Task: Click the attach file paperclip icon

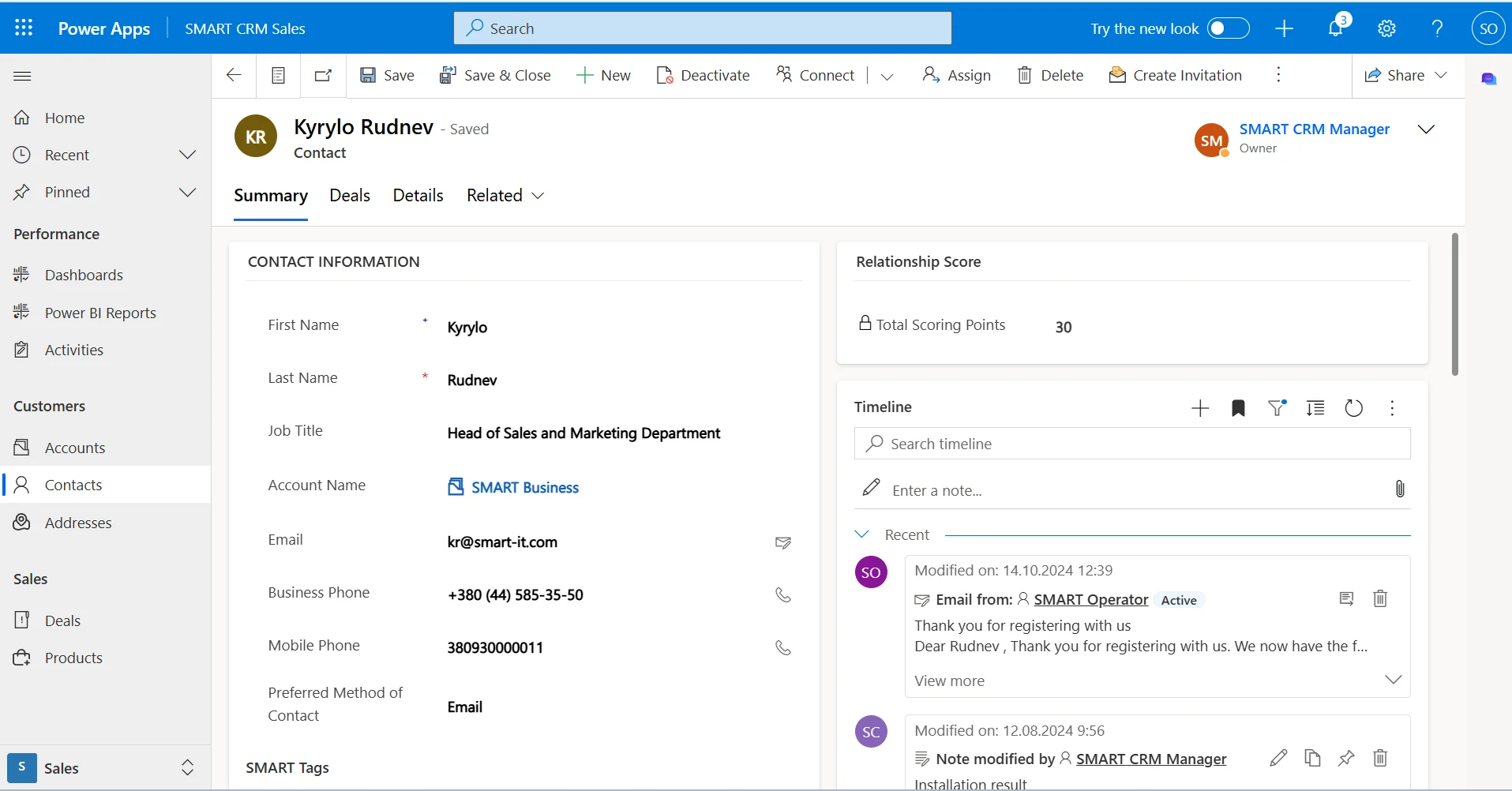Action: pyautogui.click(x=1399, y=489)
